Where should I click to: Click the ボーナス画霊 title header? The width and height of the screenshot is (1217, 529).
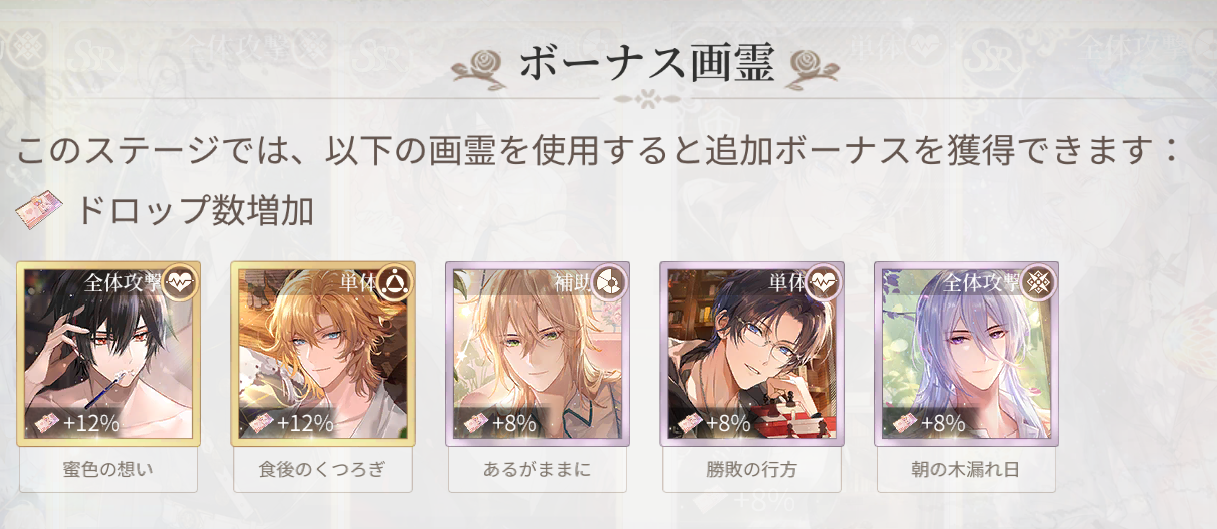[x=646, y=65]
